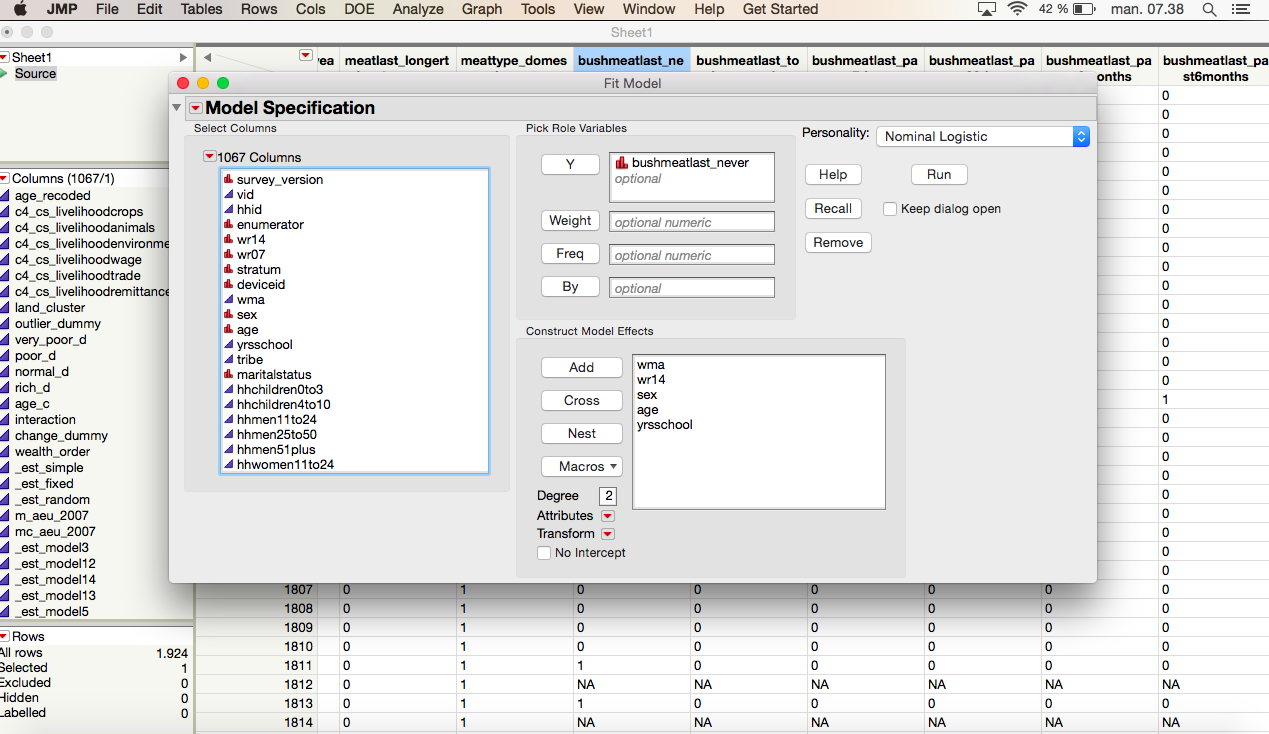Click the data type icon beside maritalstatus

228,374
